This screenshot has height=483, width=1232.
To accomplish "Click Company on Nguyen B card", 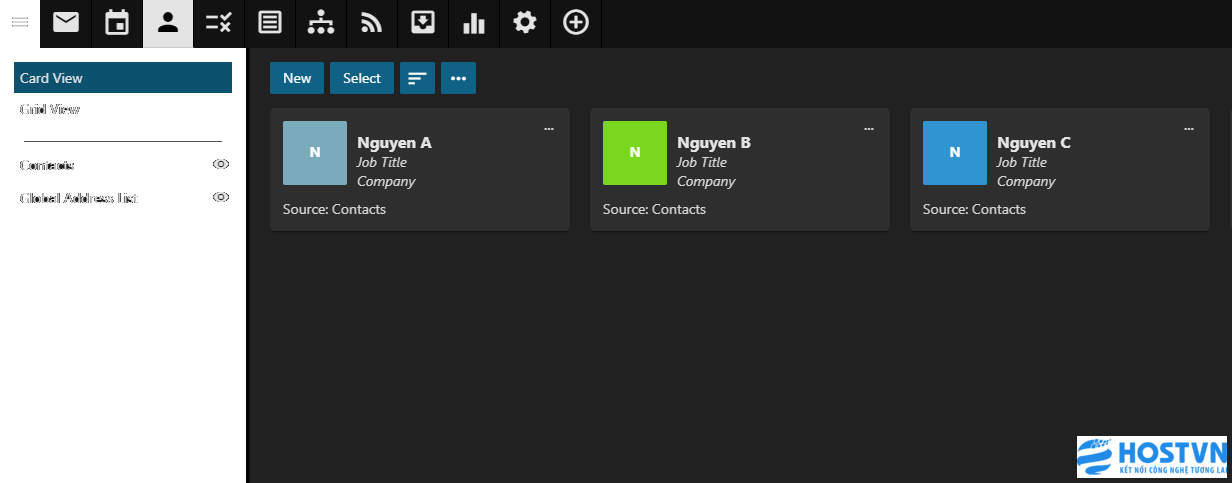I will [x=706, y=181].
